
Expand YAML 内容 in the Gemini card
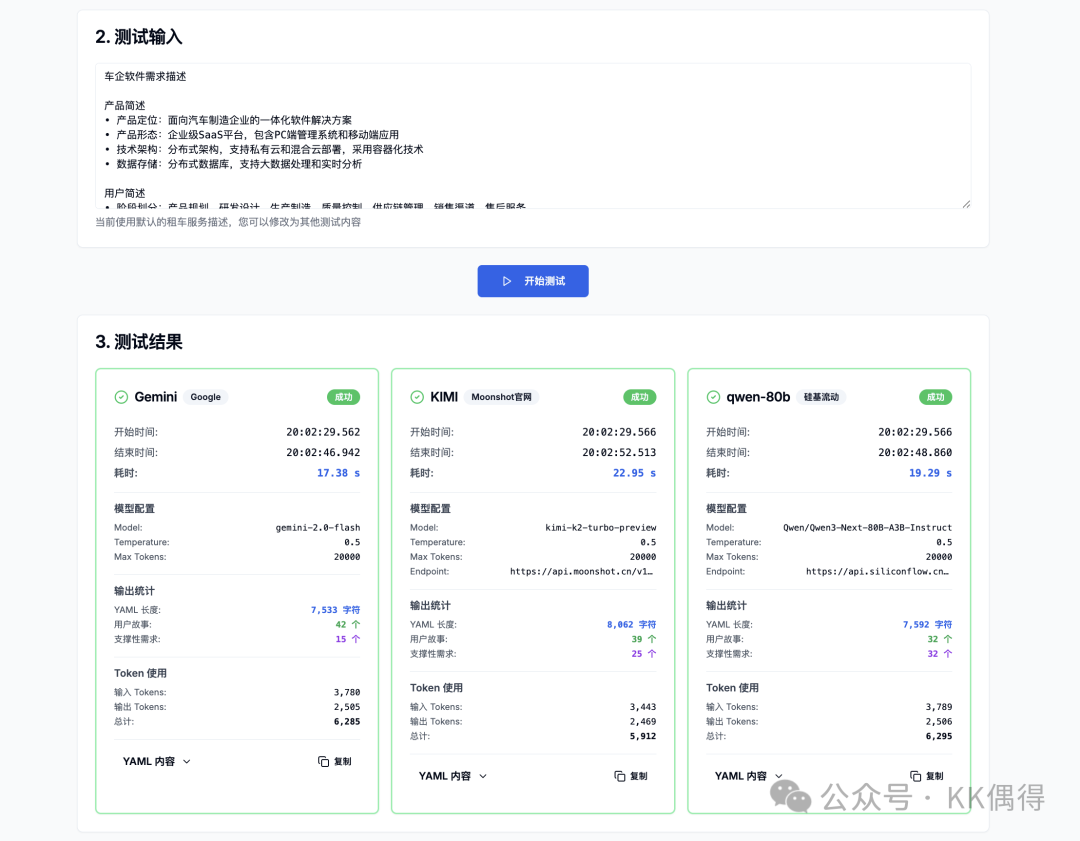156,761
